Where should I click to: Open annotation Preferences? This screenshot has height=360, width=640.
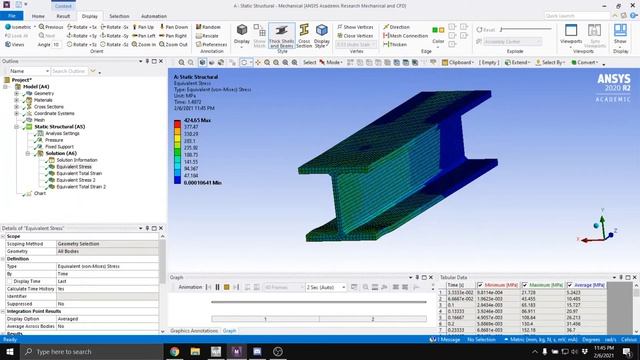pyautogui.click(x=211, y=44)
